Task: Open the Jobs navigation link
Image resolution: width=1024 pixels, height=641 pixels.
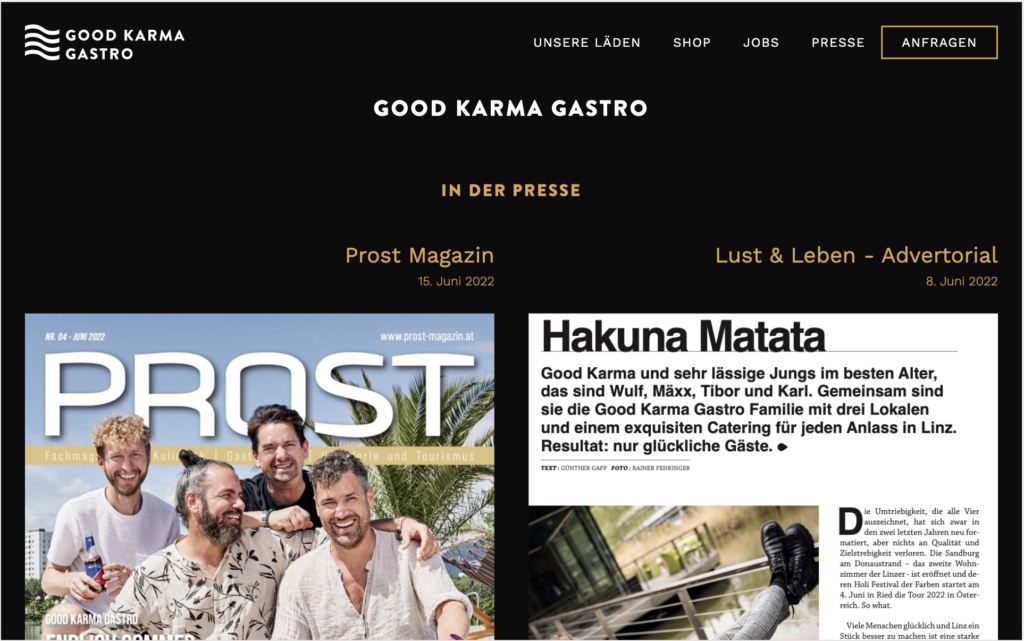Action: [761, 42]
